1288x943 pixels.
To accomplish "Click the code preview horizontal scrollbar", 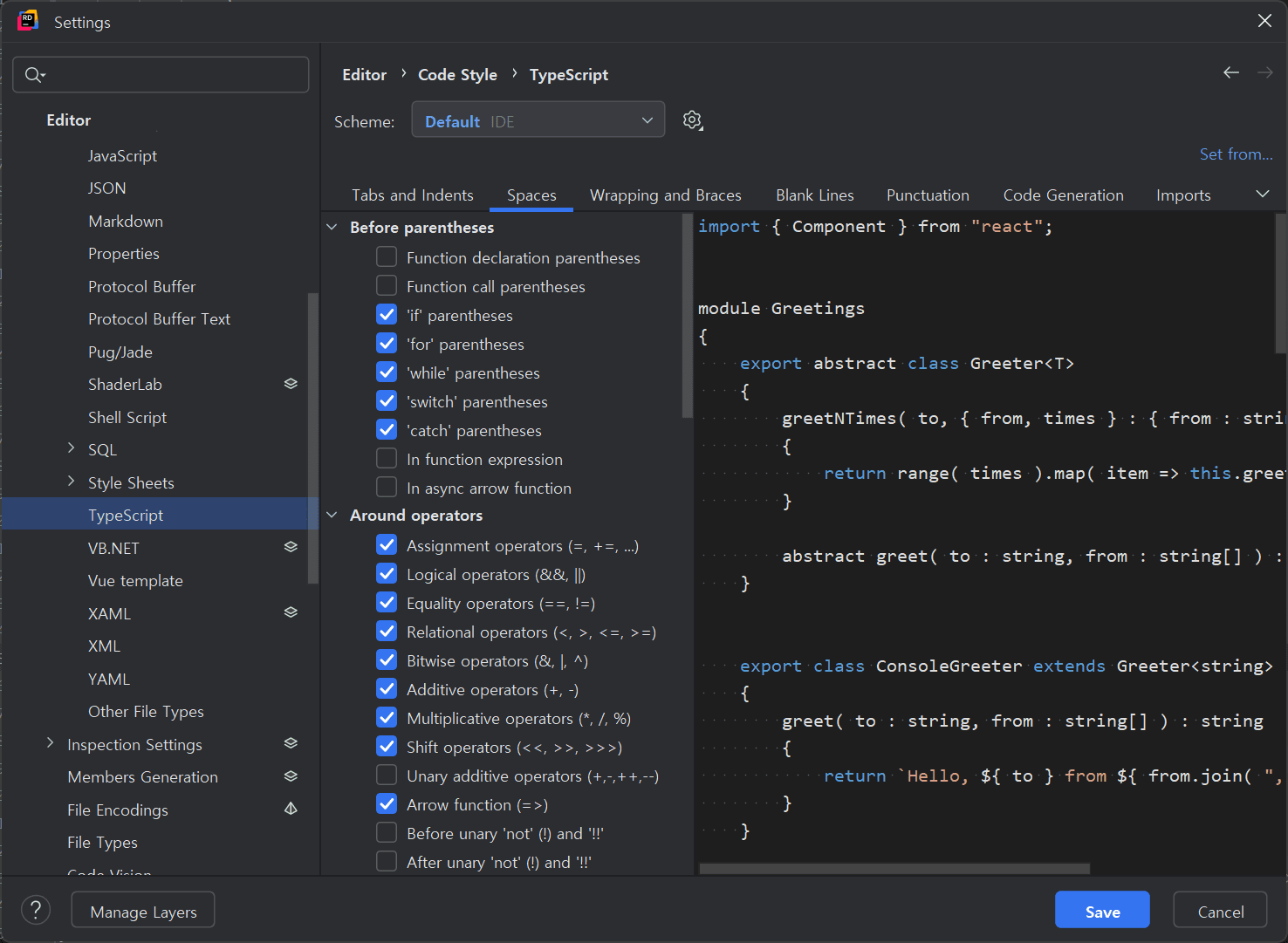I will 894,869.
